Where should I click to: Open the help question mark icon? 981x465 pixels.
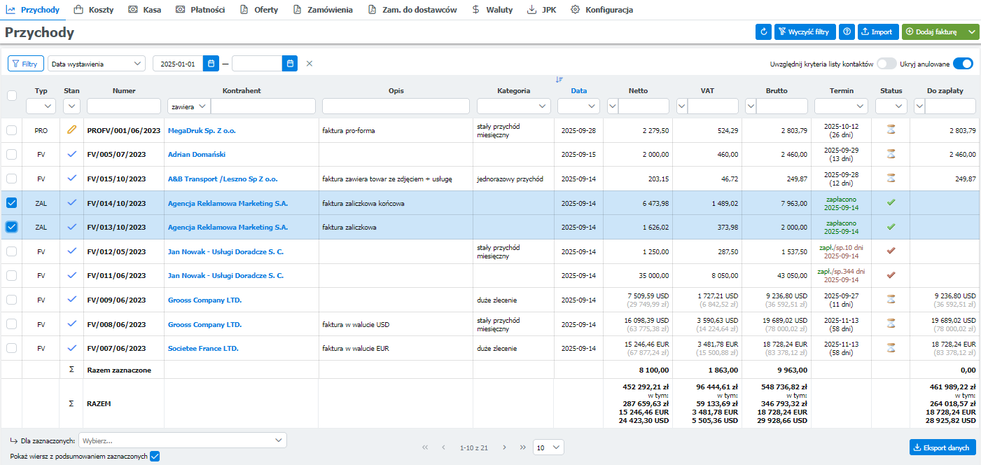pos(847,32)
